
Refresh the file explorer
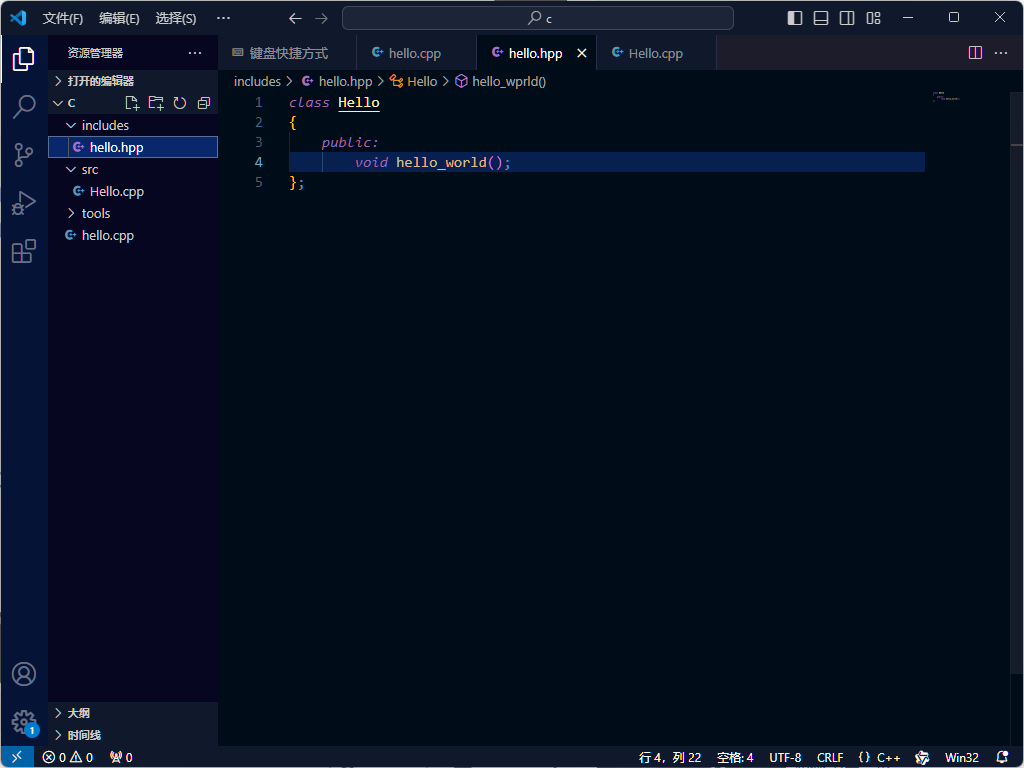tap(180, 102)
